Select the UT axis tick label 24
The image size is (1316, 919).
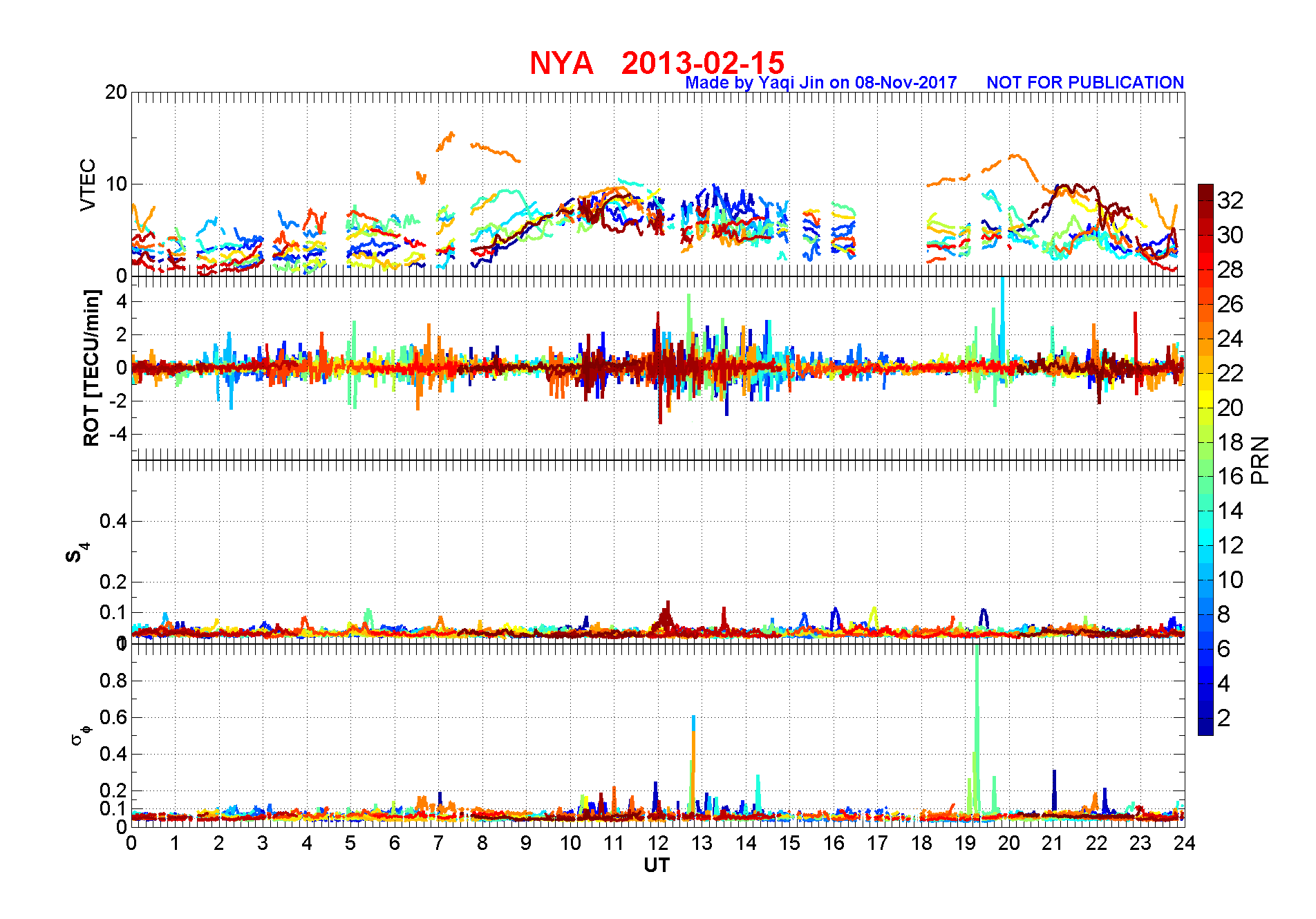point(1185,843)
